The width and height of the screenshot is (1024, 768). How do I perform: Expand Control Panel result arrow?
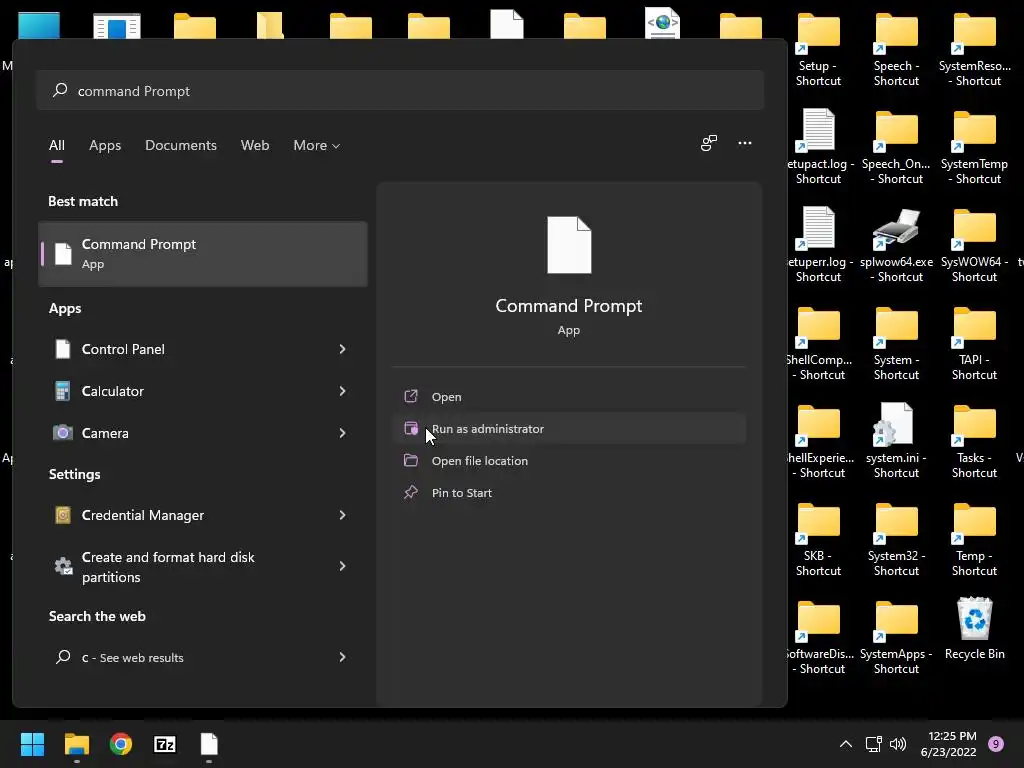click(342, 349)
